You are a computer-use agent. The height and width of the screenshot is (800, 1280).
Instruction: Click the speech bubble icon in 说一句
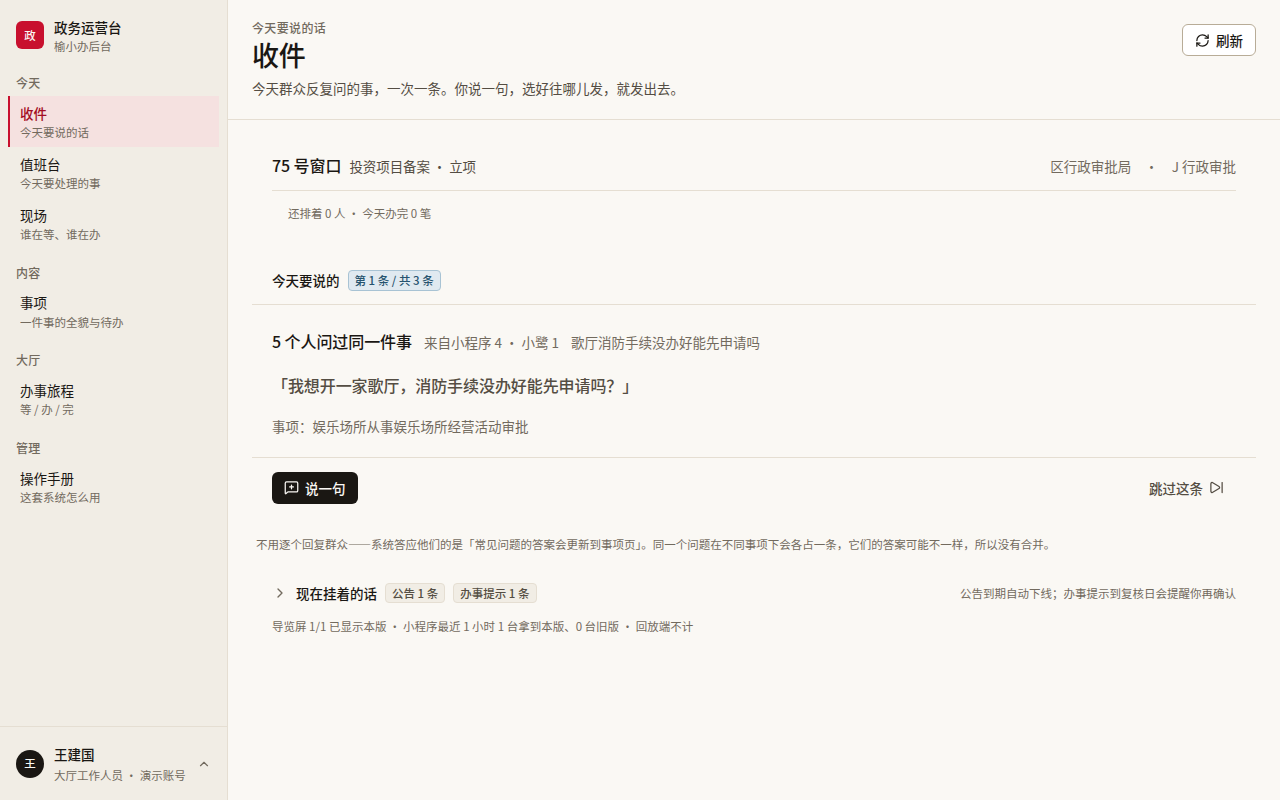pyautogui.click(x=291, y=488)
